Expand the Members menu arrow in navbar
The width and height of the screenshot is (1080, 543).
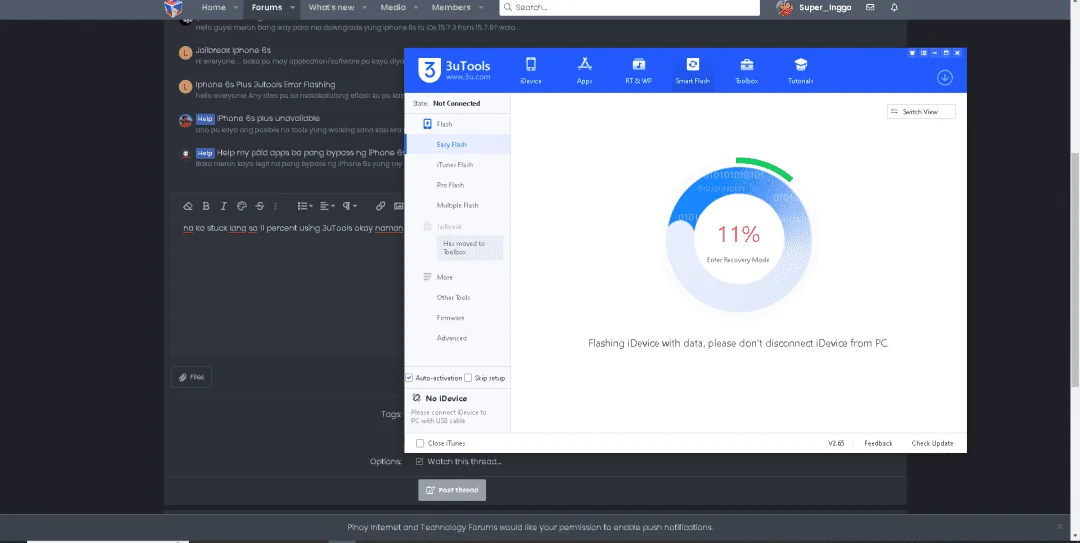[481, 8]
